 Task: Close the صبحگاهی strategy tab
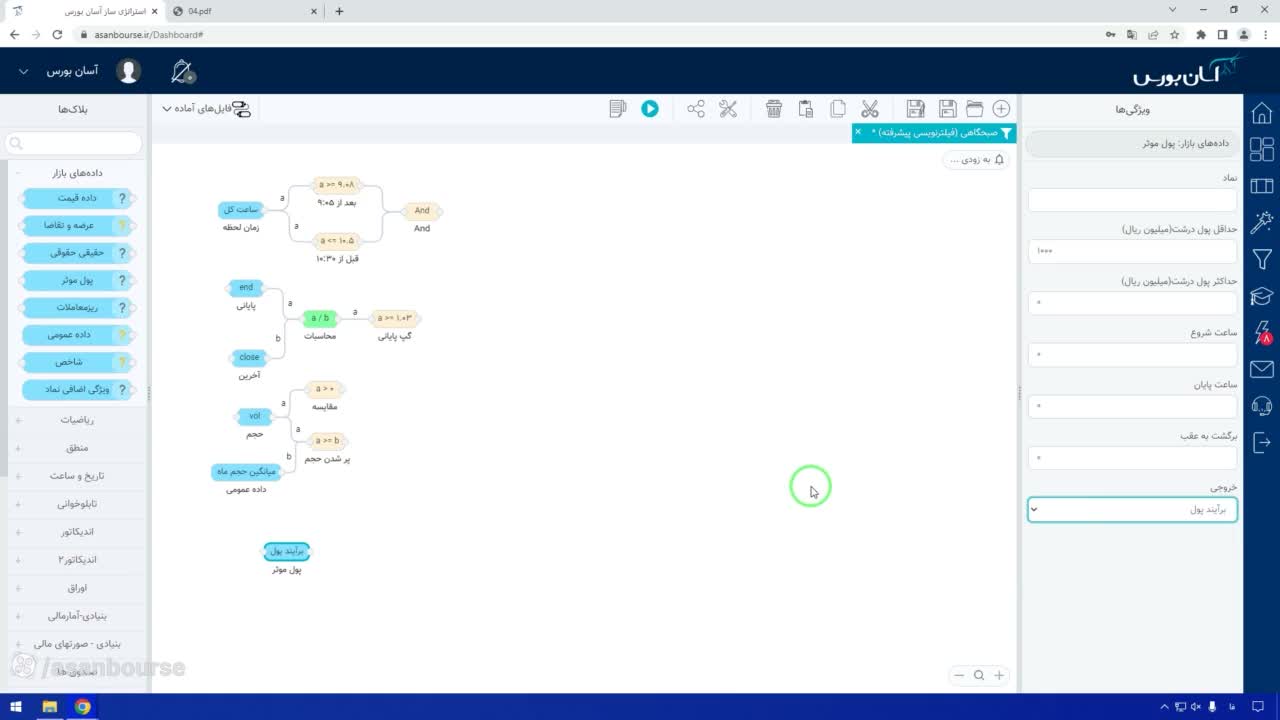pos(858,132)
